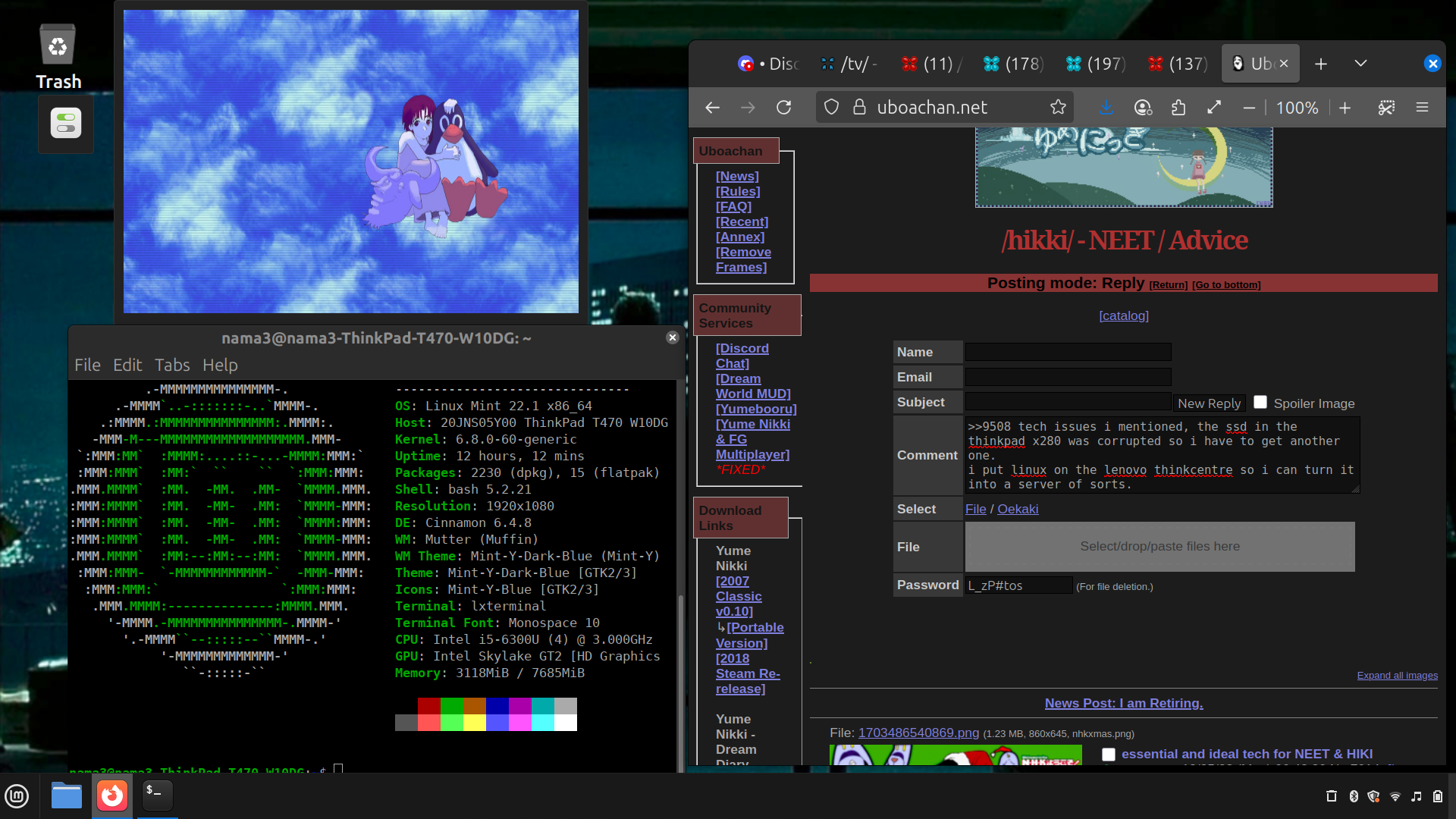Expand the list all tabs chevron

point(1360,64)
